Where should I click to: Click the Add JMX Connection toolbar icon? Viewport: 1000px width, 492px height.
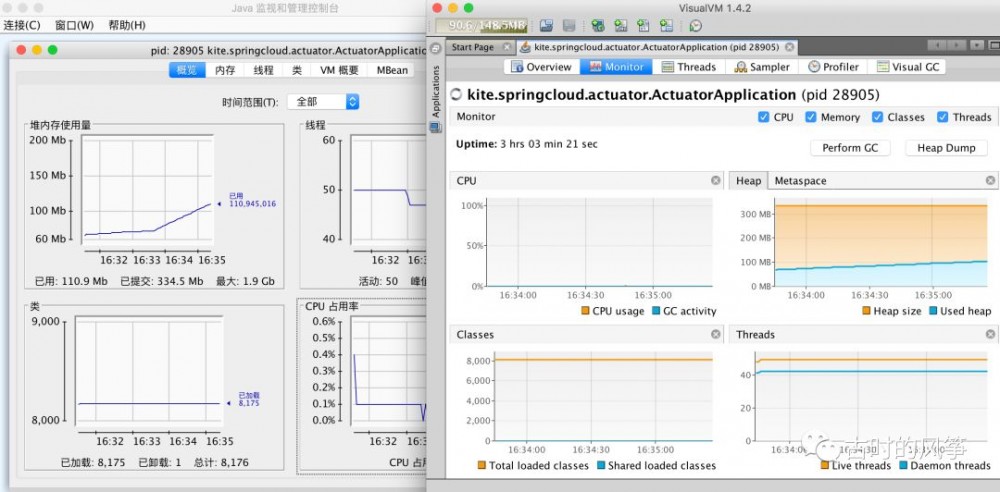[598, 26]
